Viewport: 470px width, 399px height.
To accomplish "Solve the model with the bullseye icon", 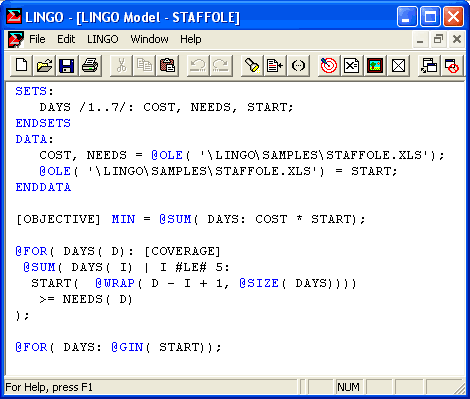I will (329, 65).
